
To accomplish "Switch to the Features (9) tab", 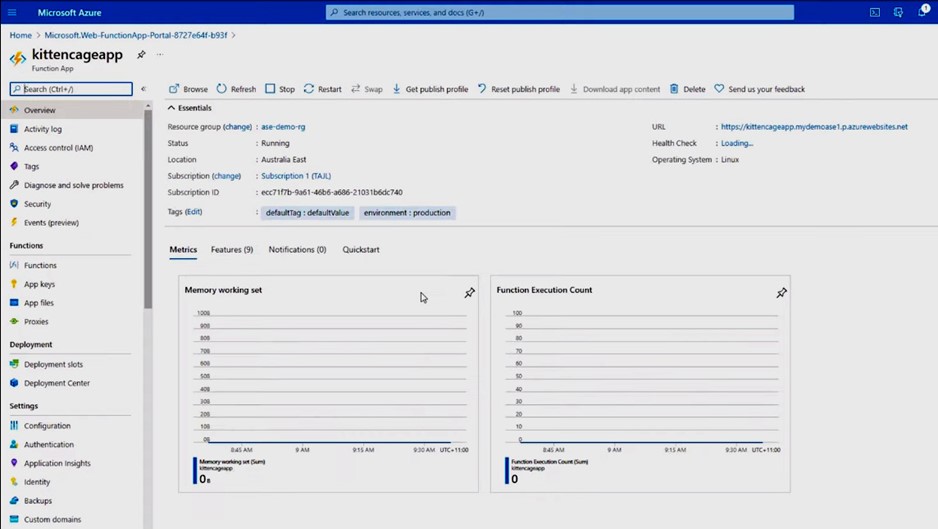I will point(232,250).
